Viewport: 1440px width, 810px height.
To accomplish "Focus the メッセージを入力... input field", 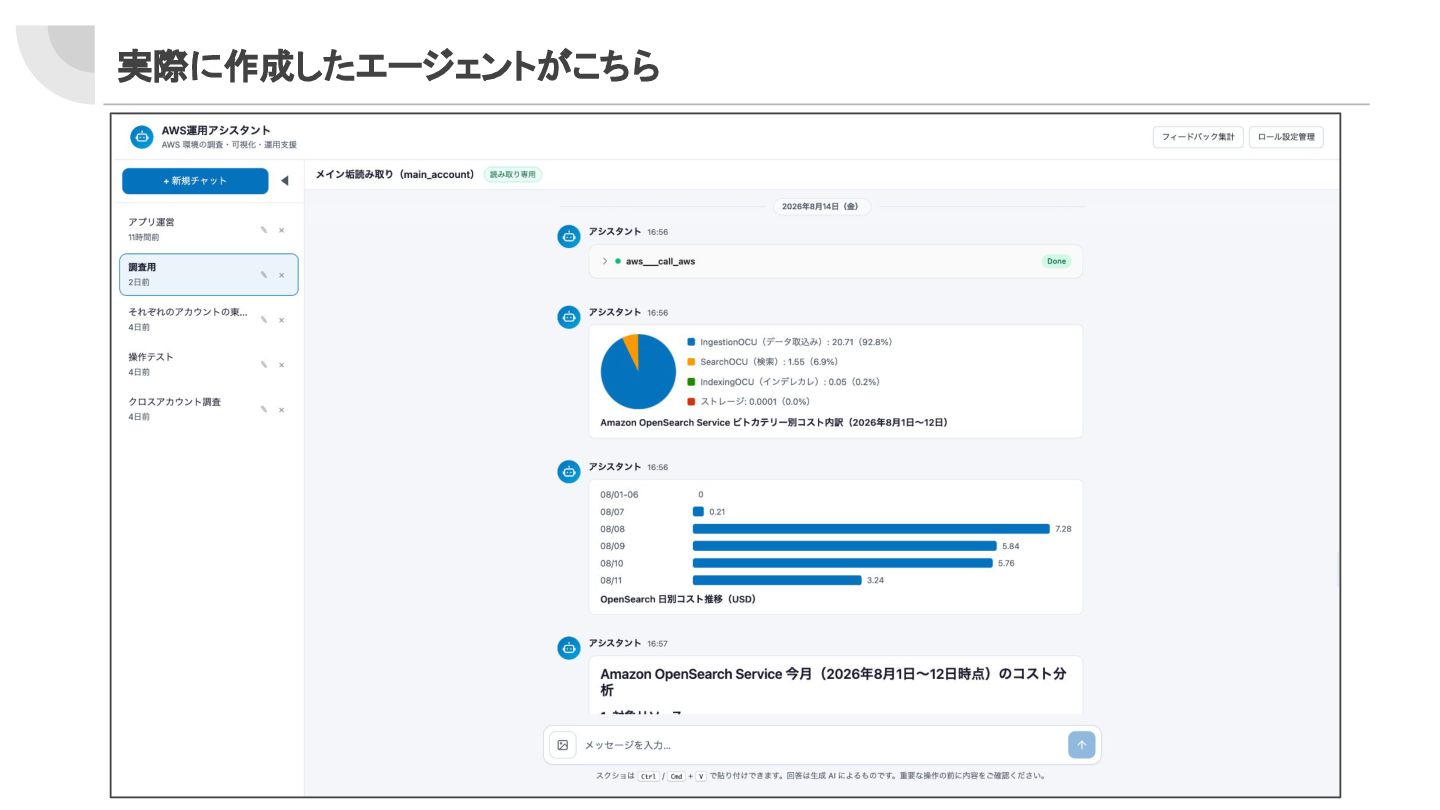I will pyautogui.click(x=822, y=745).
